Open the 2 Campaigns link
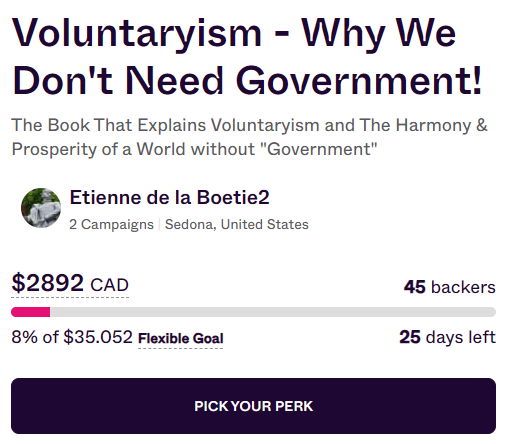 pos(111,224)
